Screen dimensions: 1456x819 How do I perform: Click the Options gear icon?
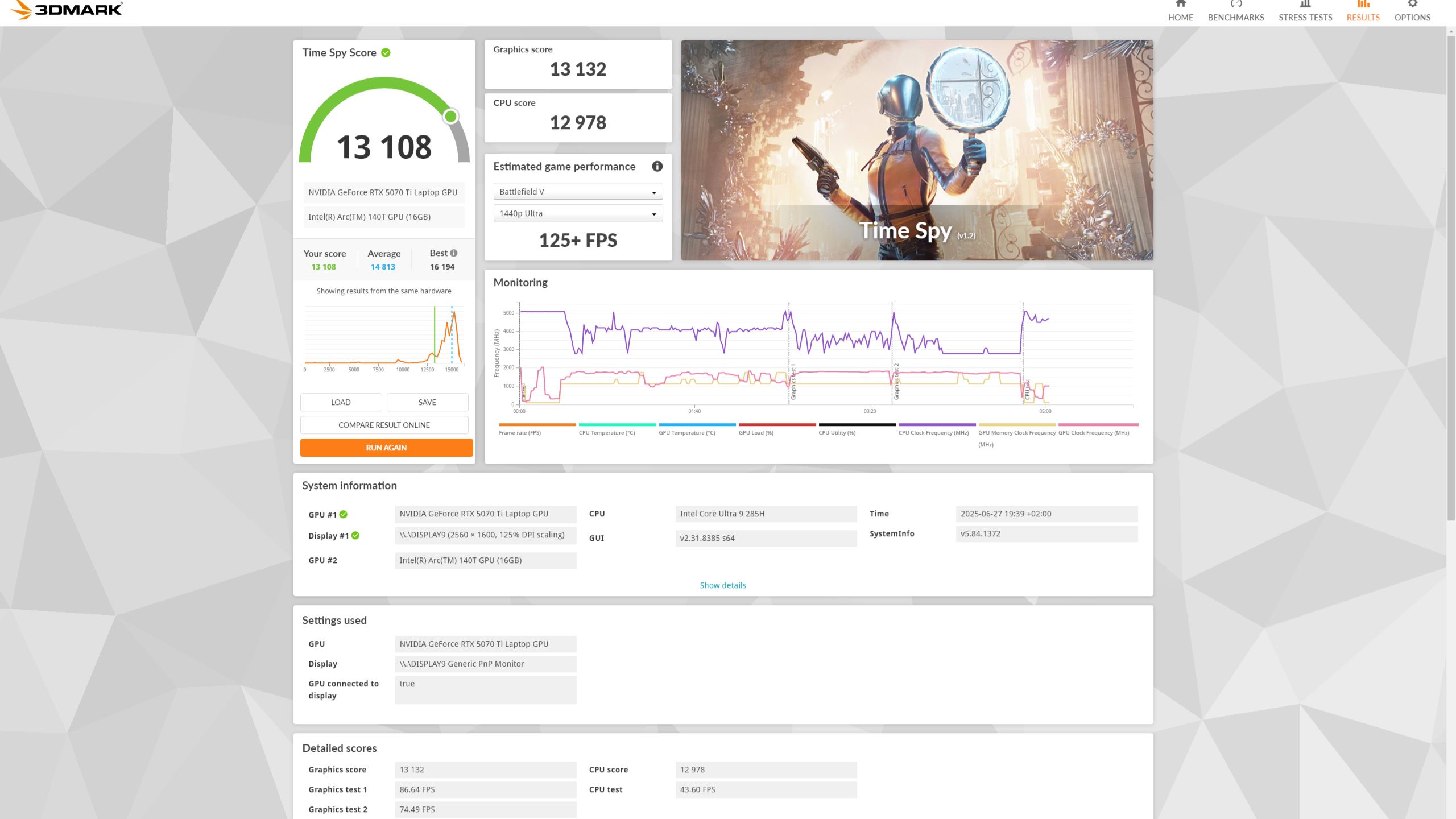(1412, 3)
